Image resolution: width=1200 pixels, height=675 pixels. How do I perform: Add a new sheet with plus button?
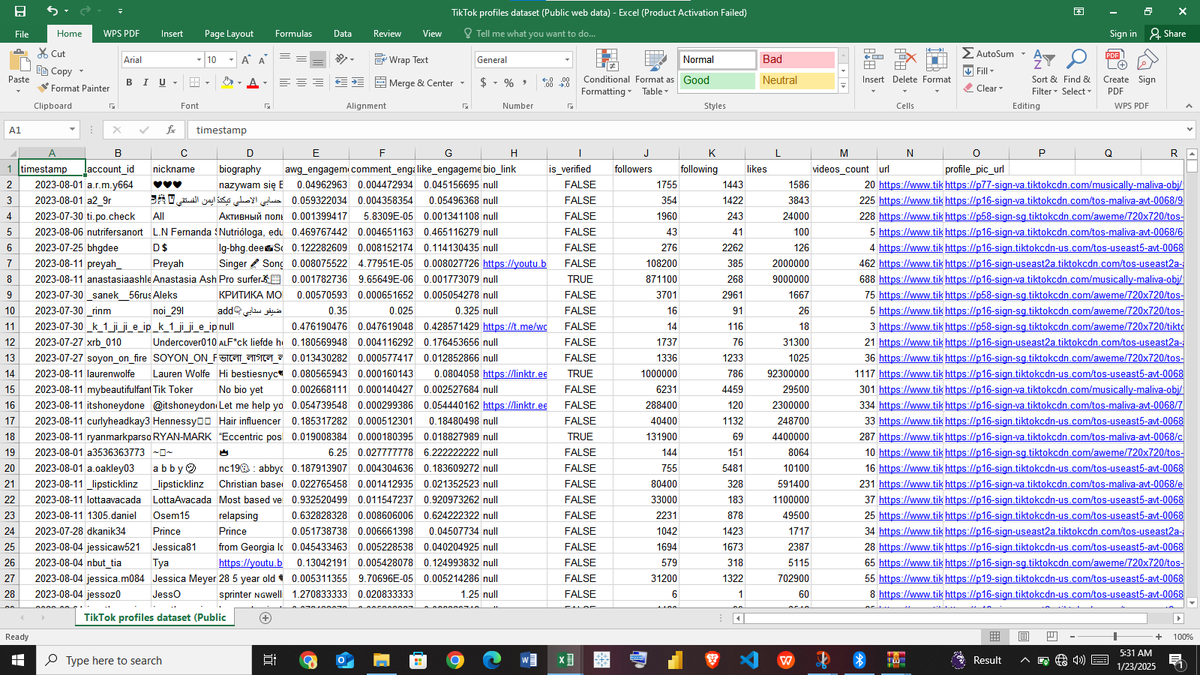point(265,618)
